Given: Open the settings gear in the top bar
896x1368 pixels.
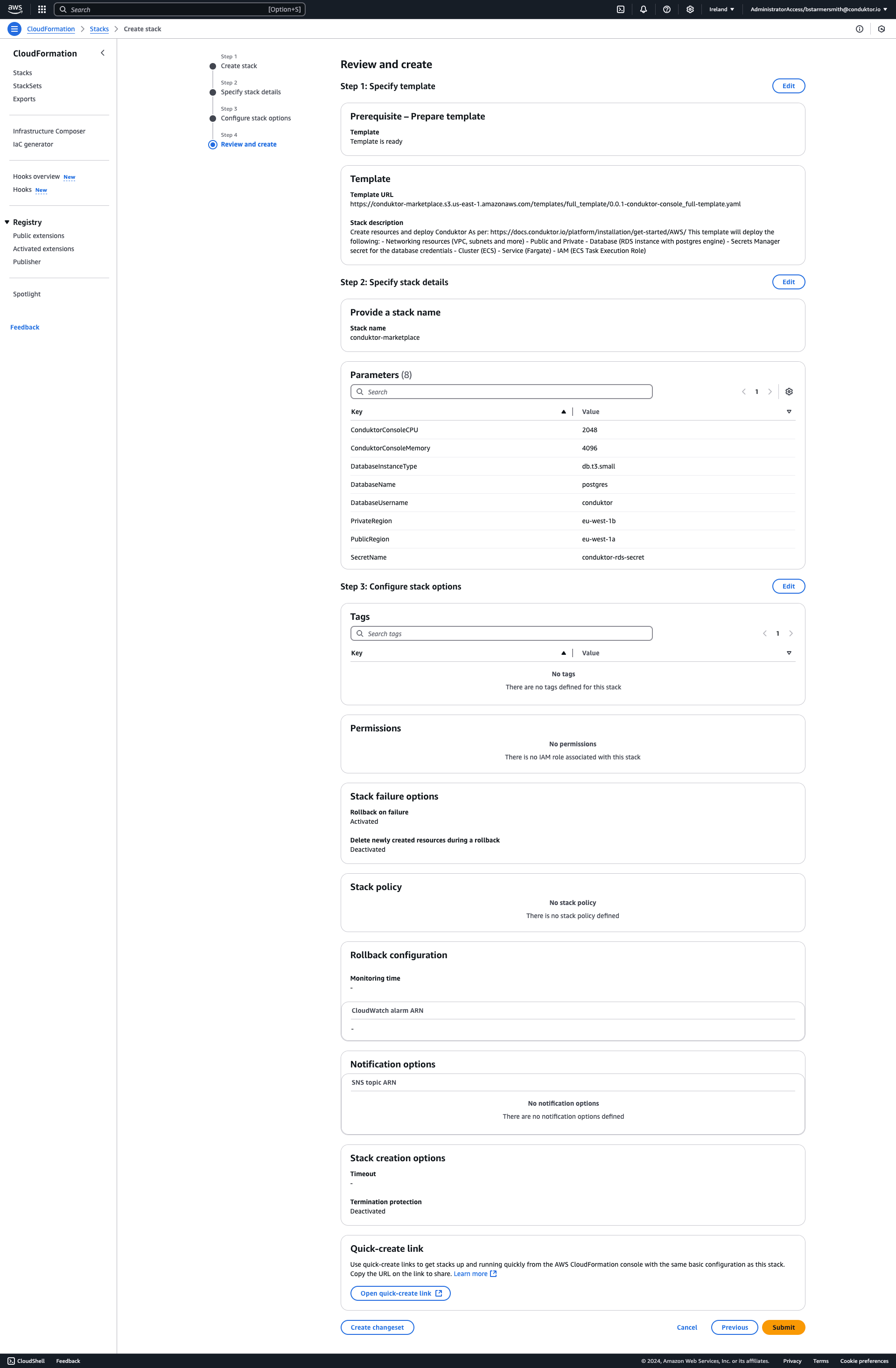Looking at the screenshot, I should 690,9.
